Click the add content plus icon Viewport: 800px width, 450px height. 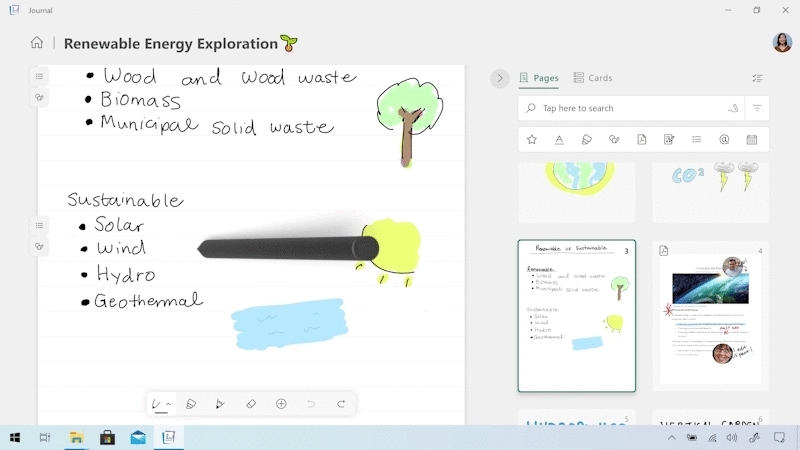point(281,404)
